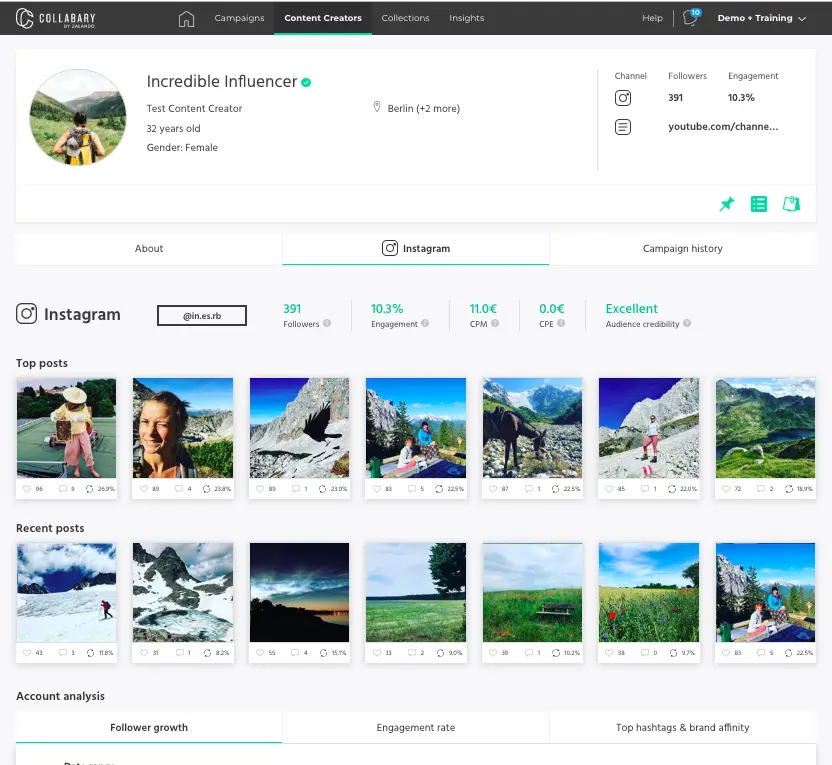Open the messages icon with notification badge
The width and height of the screenshot is (832, 765).
coord(690,18)
